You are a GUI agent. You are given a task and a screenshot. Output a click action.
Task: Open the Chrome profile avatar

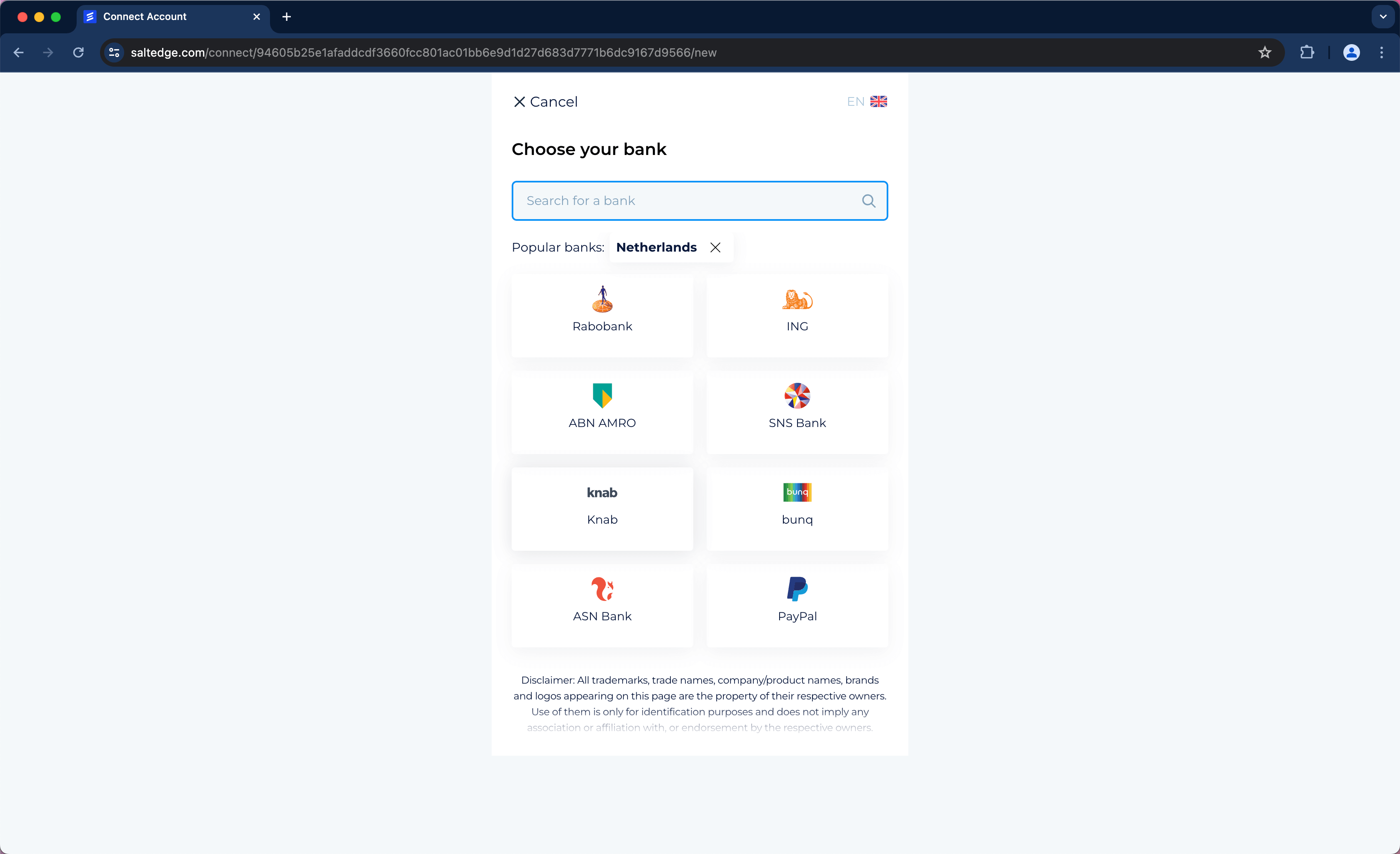(x=1351, y=52)
